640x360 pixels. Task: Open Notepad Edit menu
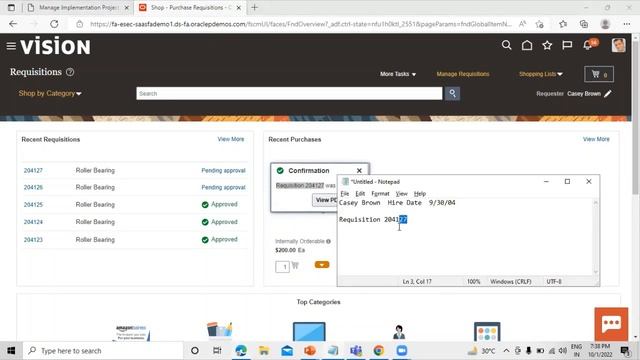tap(360, 193)
